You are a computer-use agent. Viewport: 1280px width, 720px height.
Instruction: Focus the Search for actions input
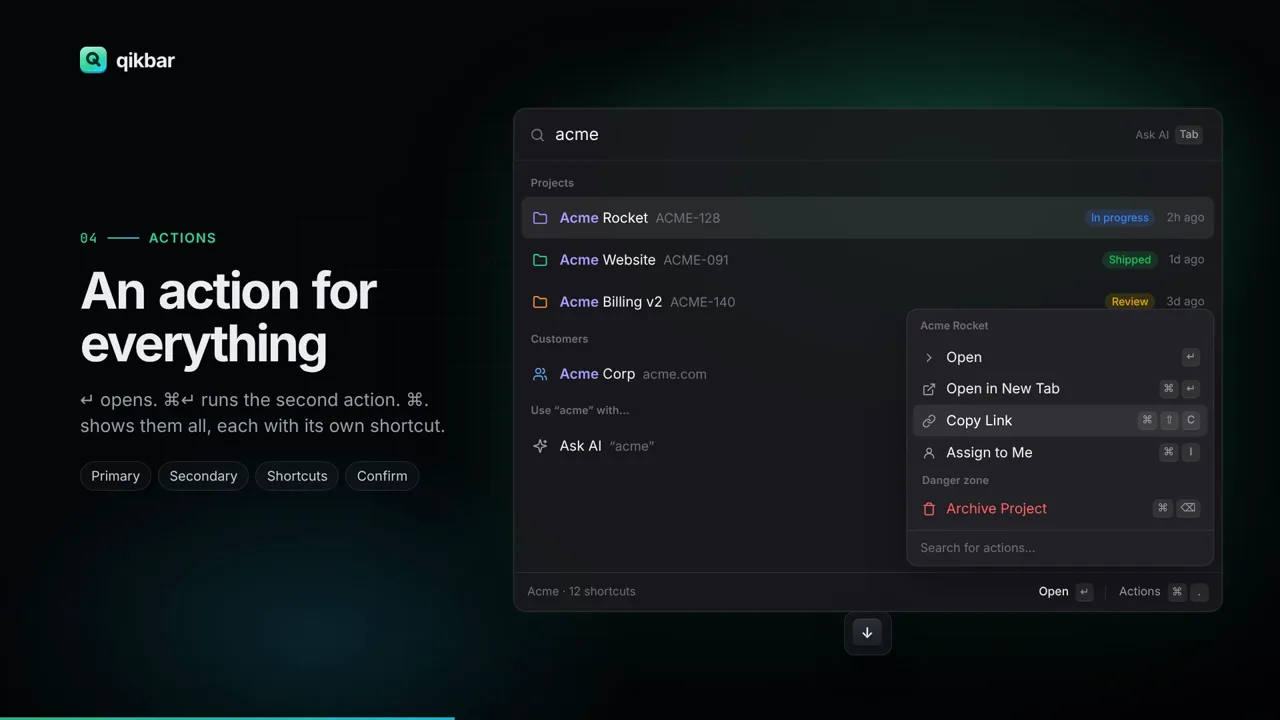click(1060, 548)
